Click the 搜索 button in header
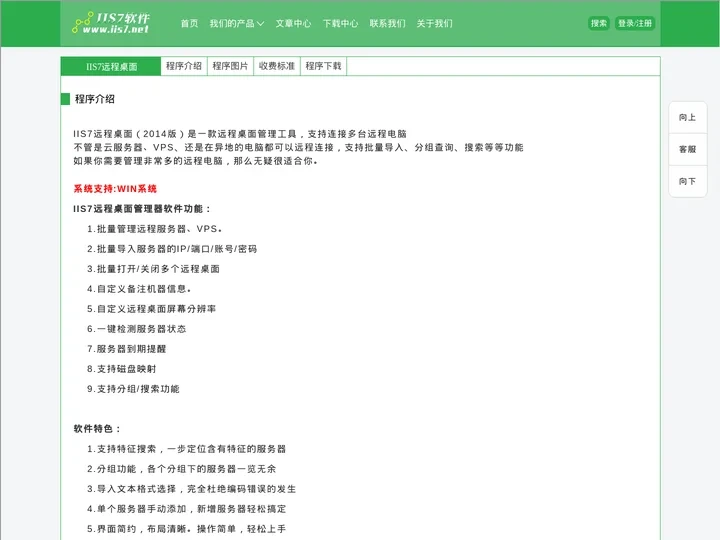 599,23
